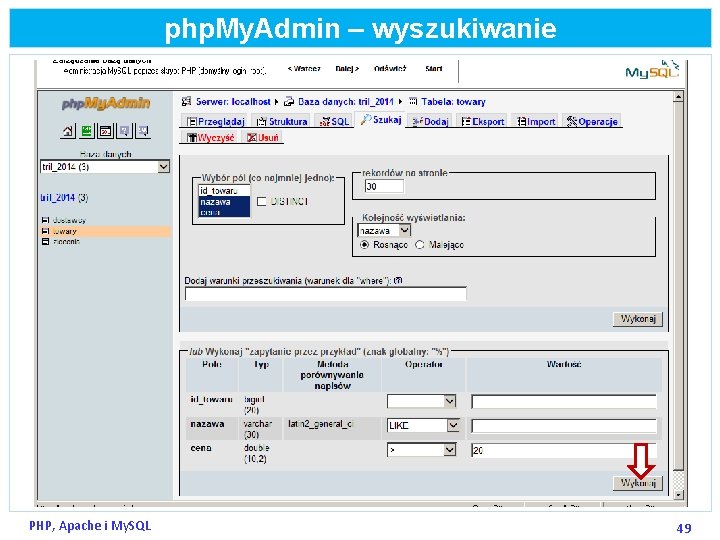720x540 pixels.
Task: Open the highlighted towary table in sidebar
Action: [65, 231]
